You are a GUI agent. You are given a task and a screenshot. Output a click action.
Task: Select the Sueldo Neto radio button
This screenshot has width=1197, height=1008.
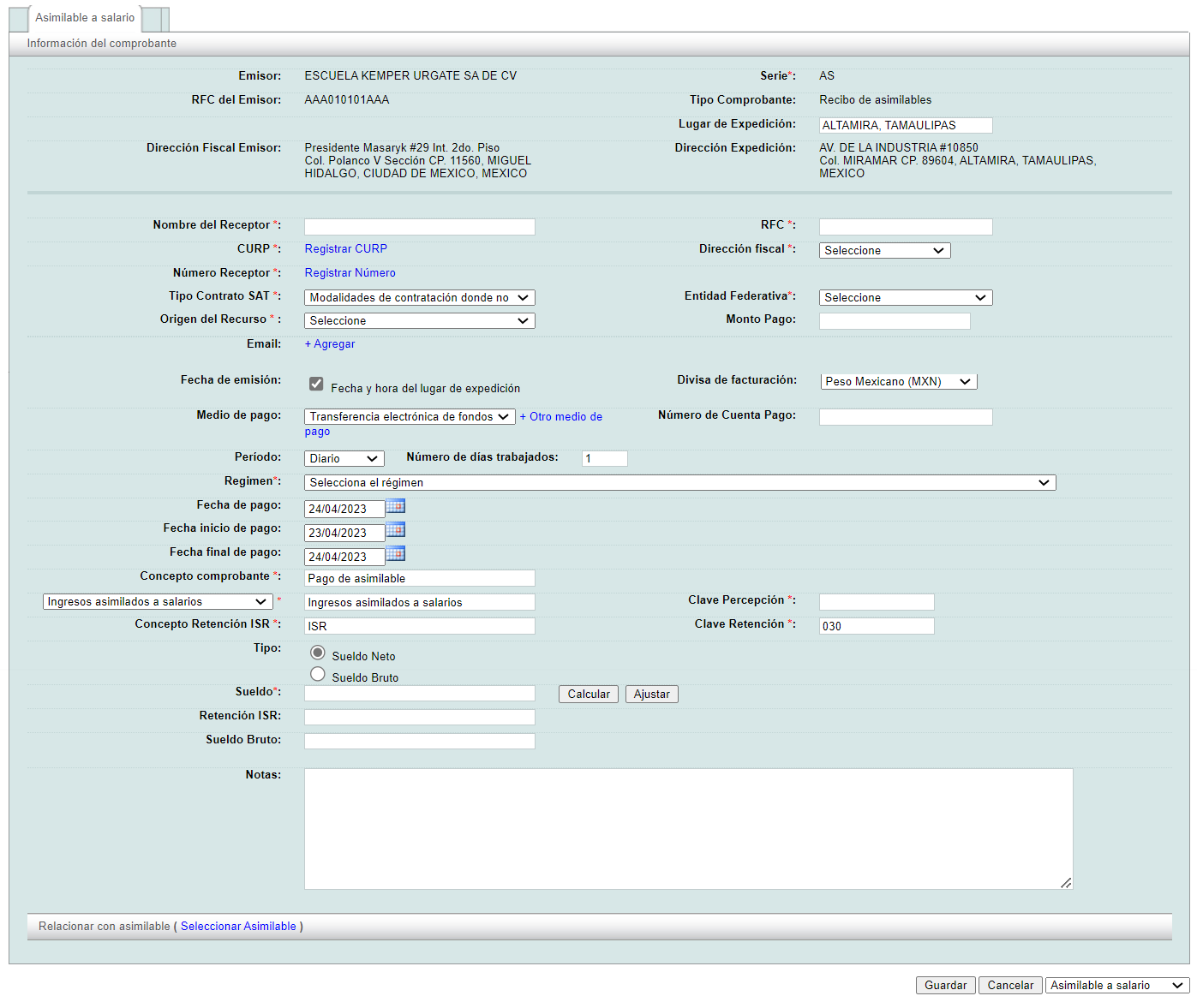click(318, 653)
